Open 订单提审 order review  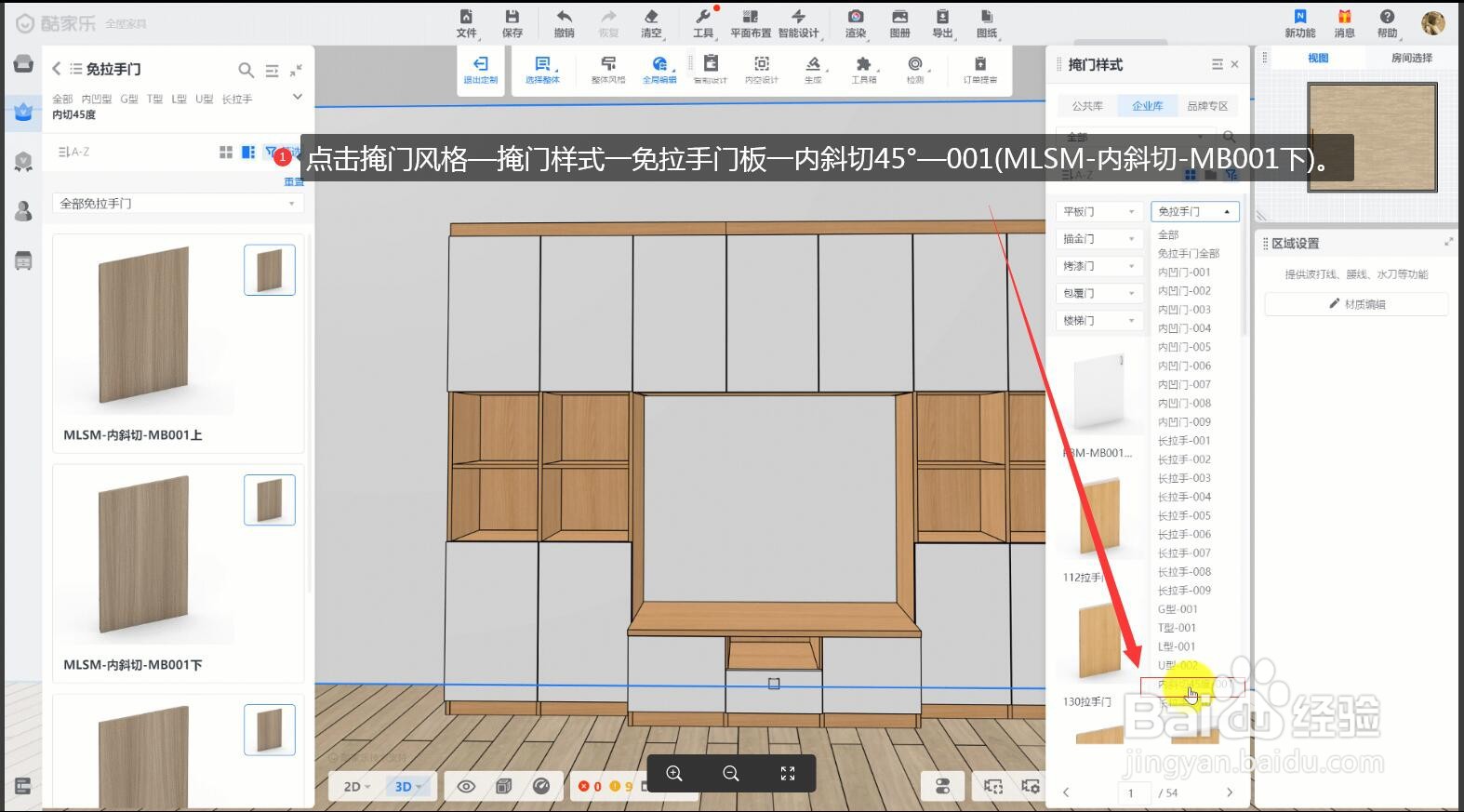click(x=980, y=70)
